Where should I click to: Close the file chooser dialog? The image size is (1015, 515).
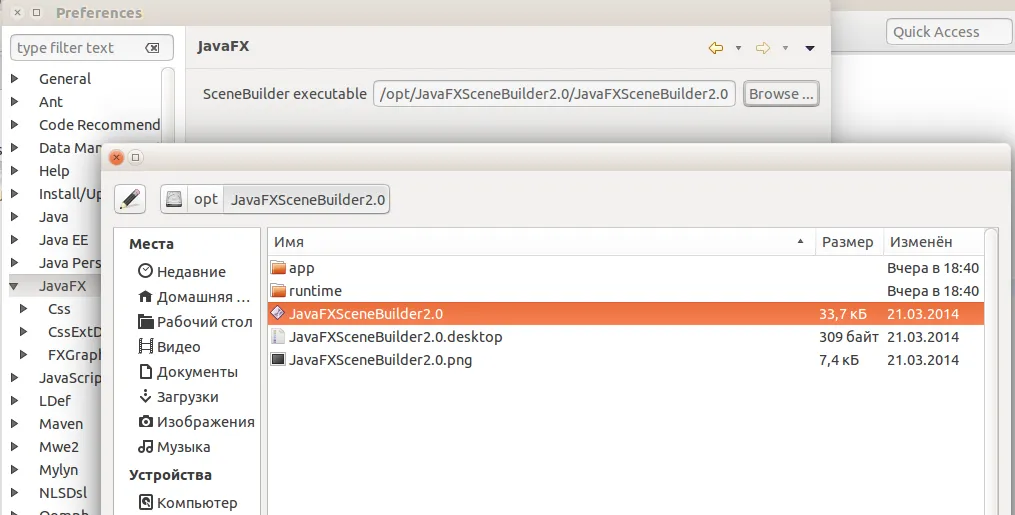[x=117, y=157]
